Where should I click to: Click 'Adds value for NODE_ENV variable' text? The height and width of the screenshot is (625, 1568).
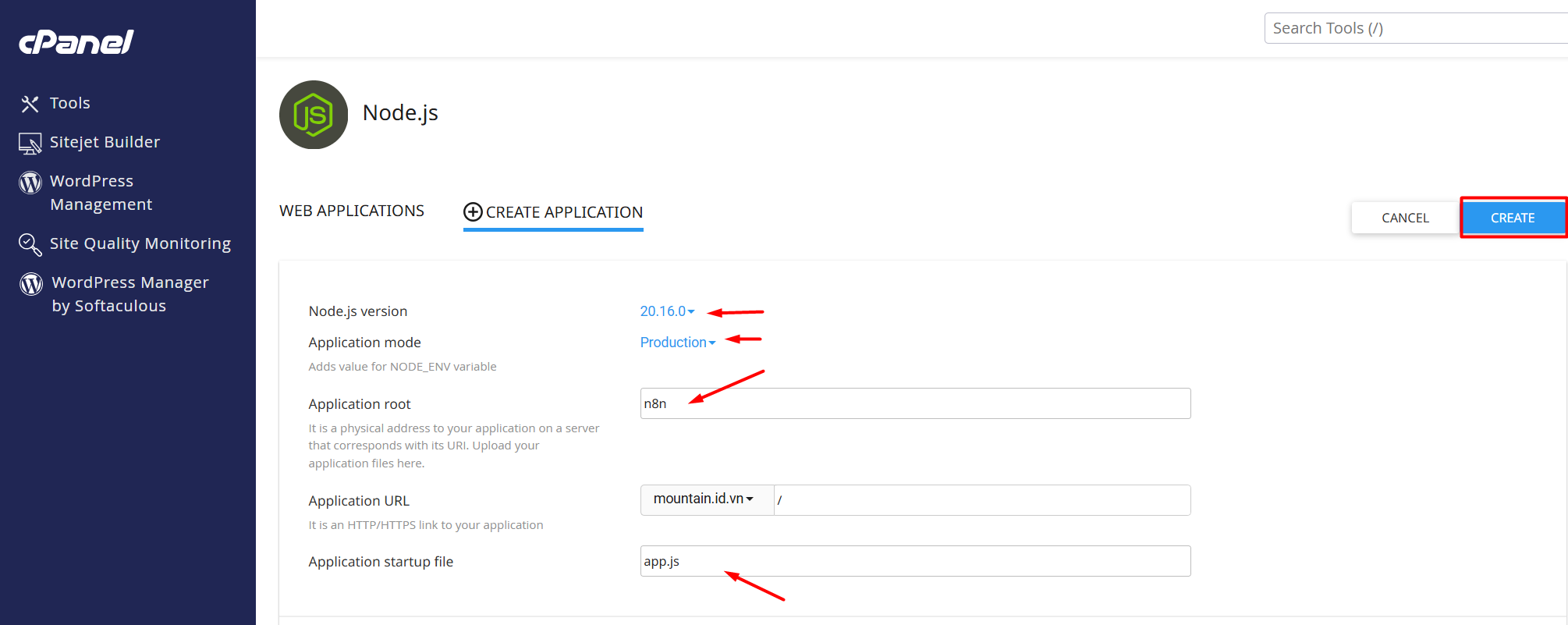(x=403, y=367)
